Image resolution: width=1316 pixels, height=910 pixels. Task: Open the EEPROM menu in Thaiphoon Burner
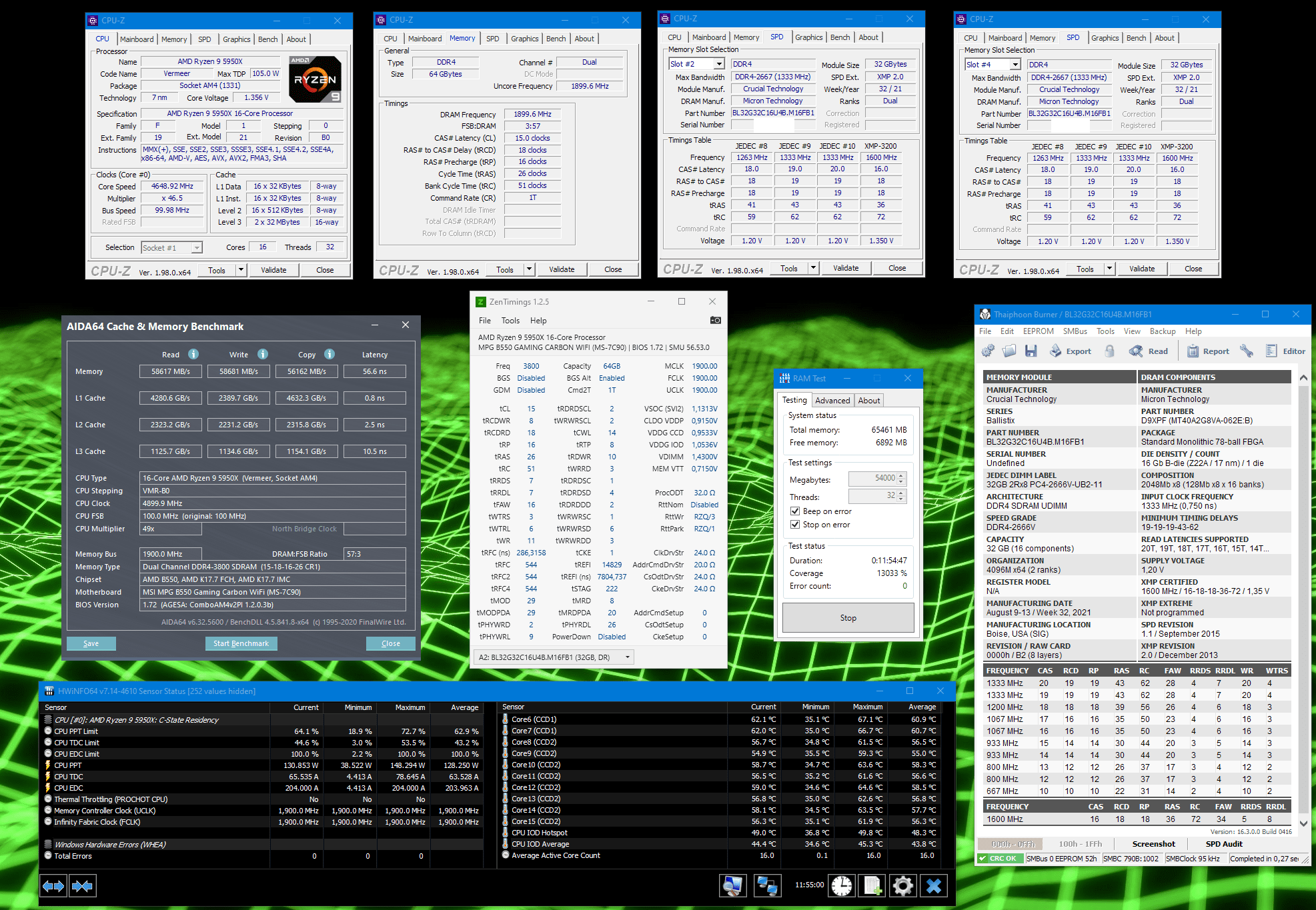[1039, 331]
